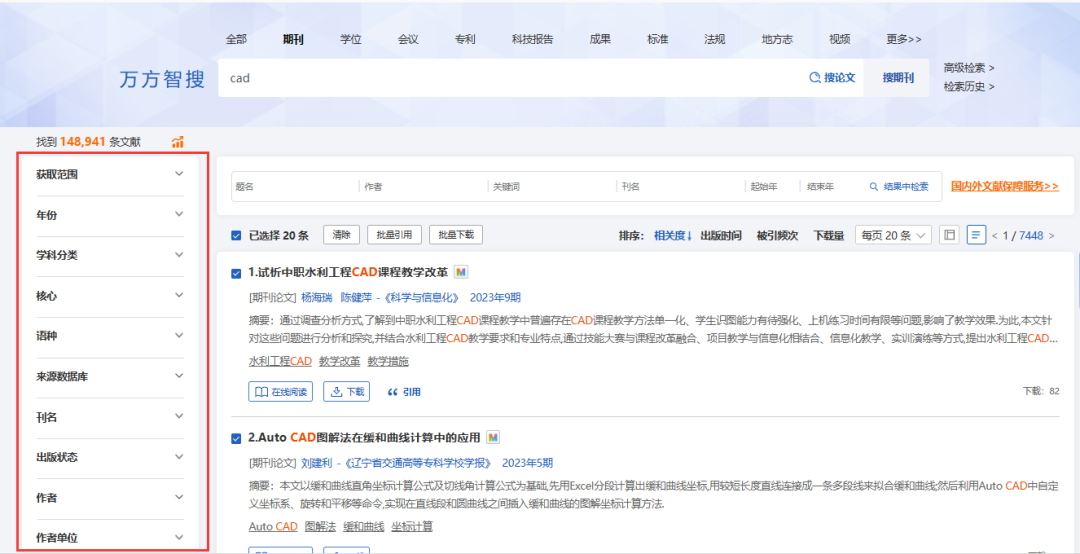
Task: Click the 批量引用 button
Action: pyautogui.click(x=394, y=235)
